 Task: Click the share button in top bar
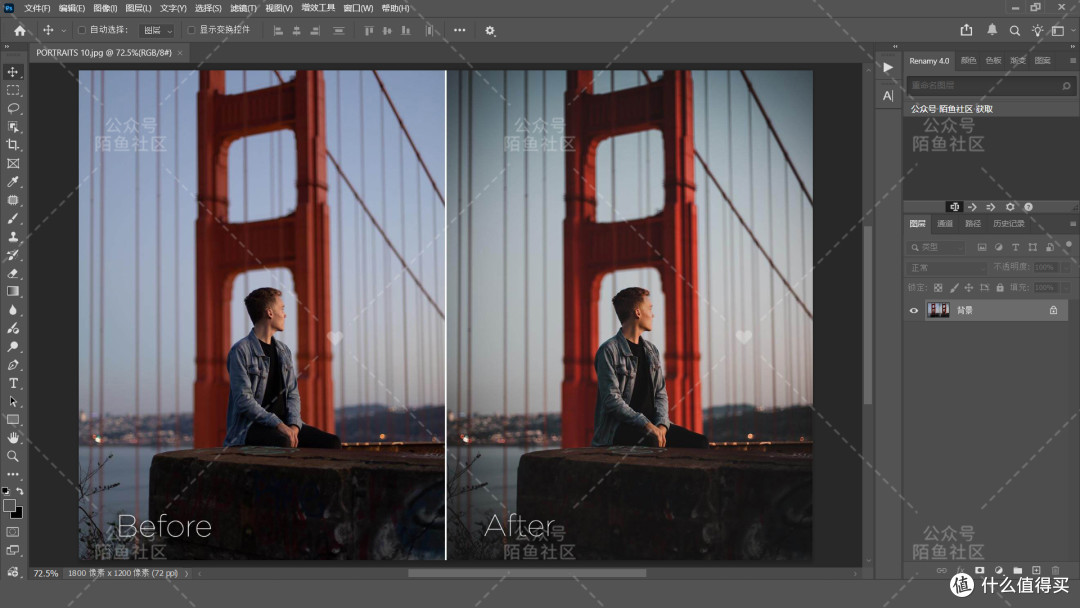coord(966,30)
